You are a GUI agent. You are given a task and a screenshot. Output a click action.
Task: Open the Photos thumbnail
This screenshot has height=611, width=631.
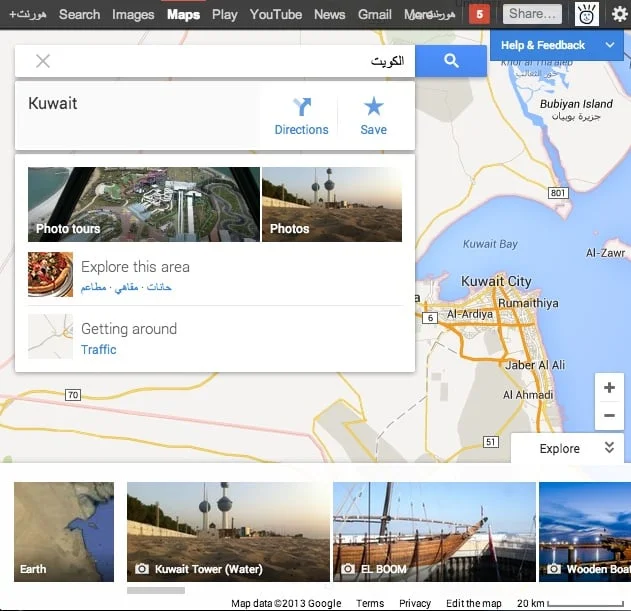point(332,204)
